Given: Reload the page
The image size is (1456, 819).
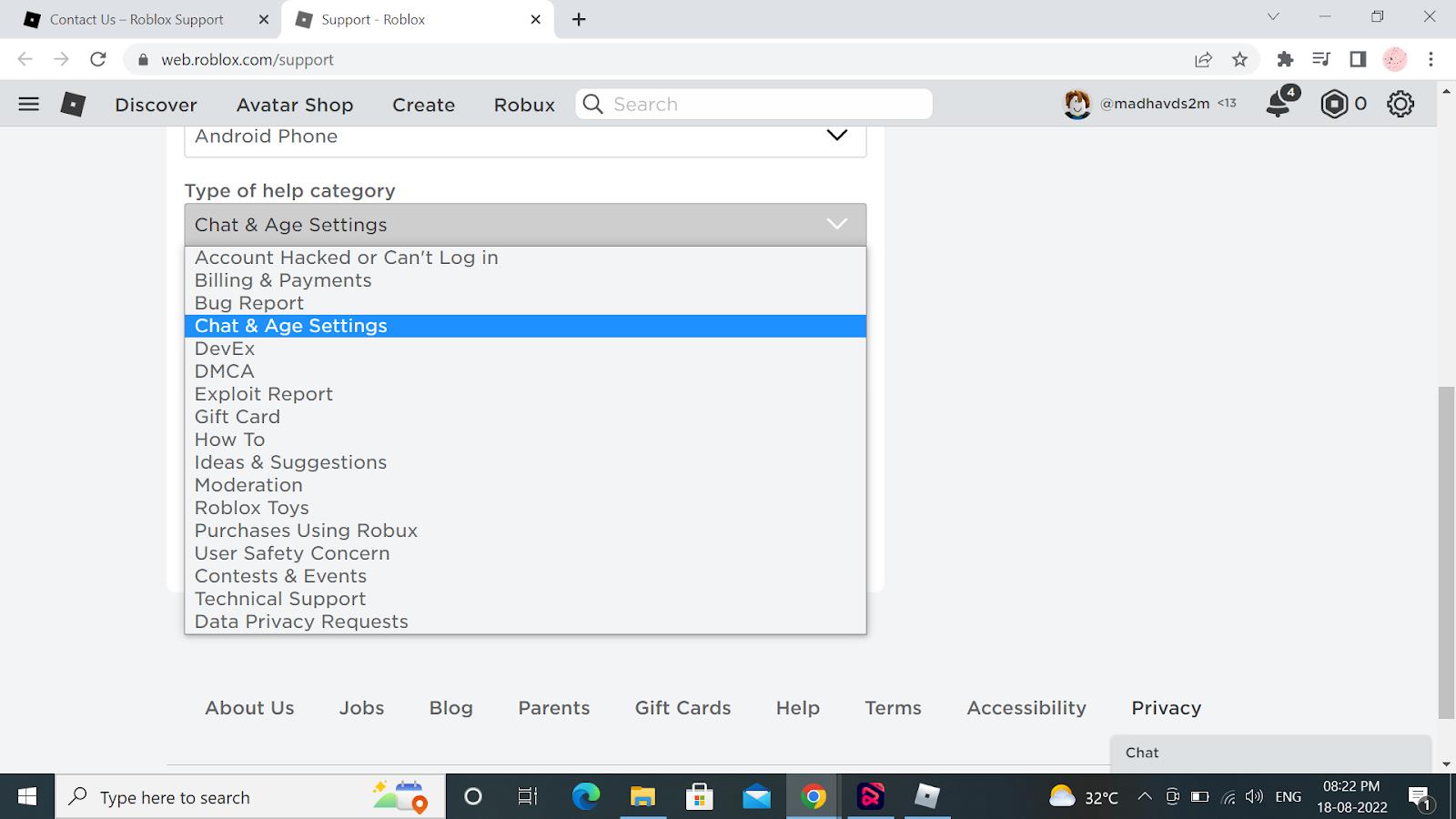Looking at the screenshot, I should click(x=98, y=59).
